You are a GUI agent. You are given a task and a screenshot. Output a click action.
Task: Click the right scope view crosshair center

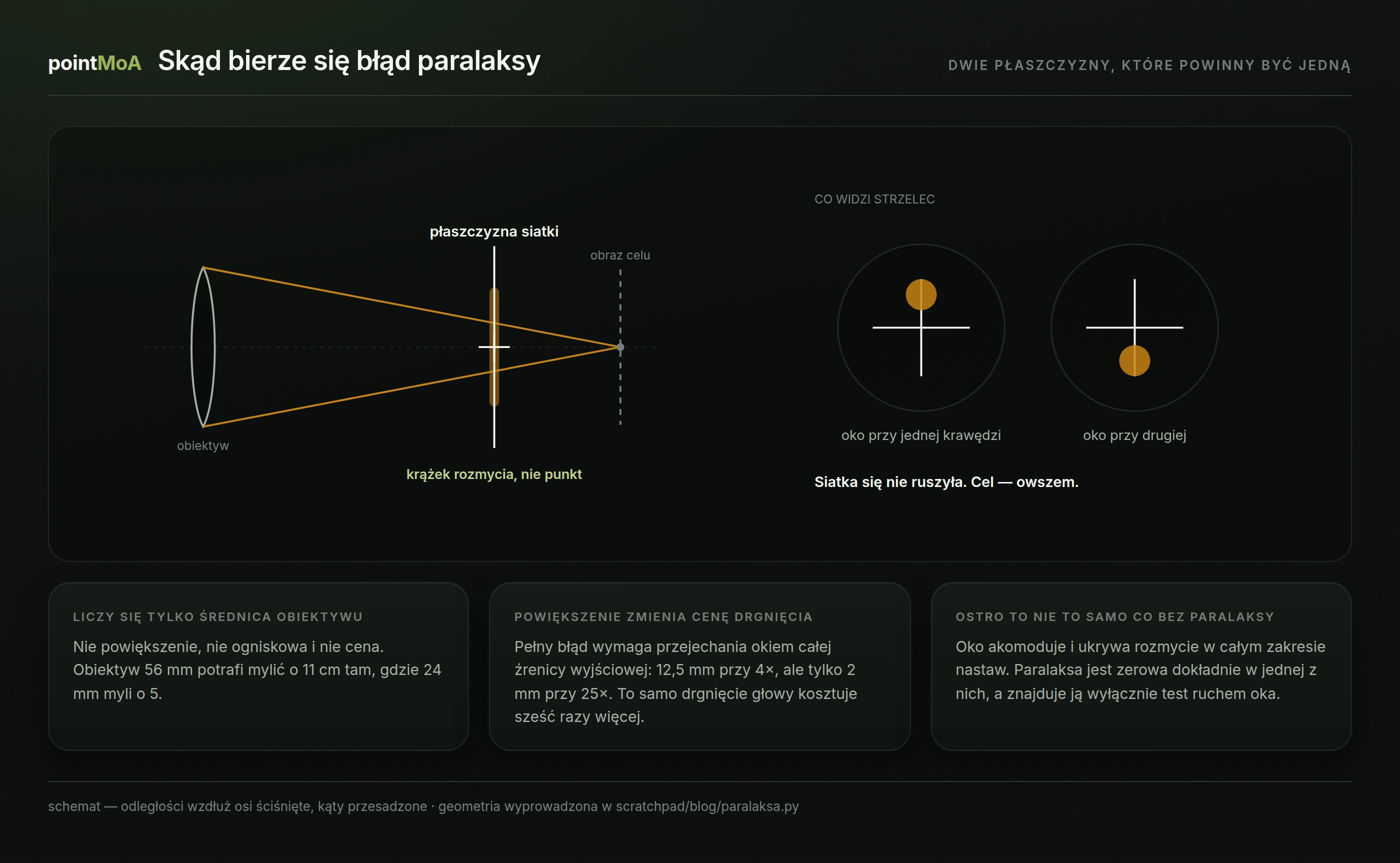[1134, 327]
